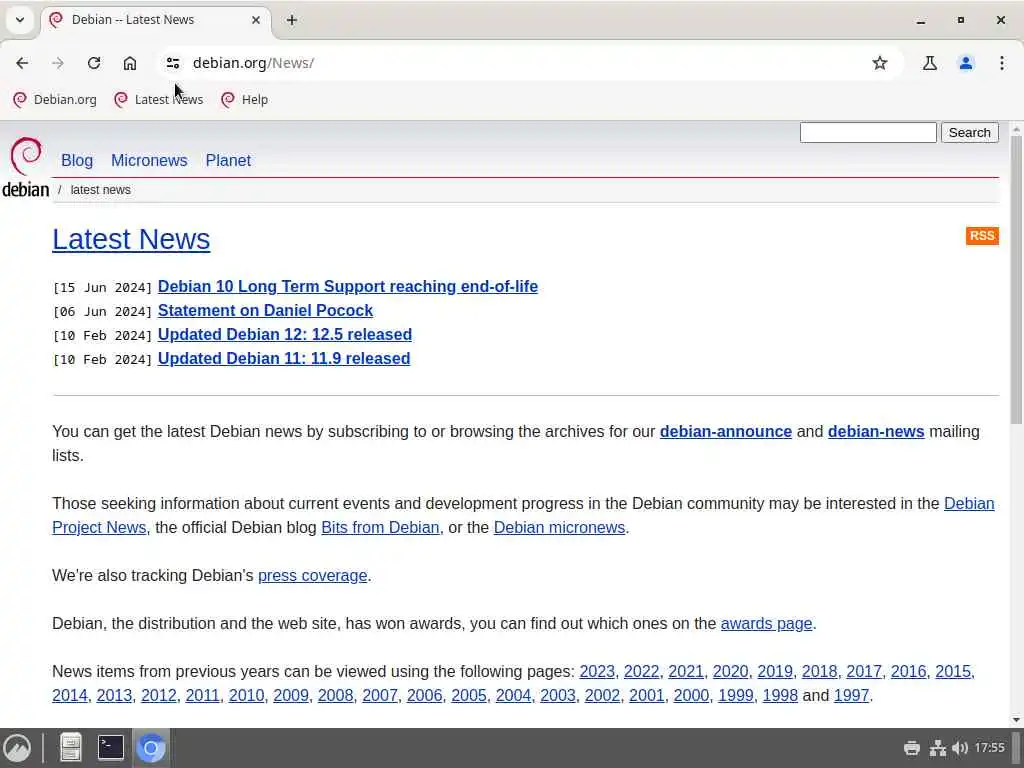This screenshot has width=1024, height=768.
Task: Open the debian-announce mailing list link
Action: (726, 432)
